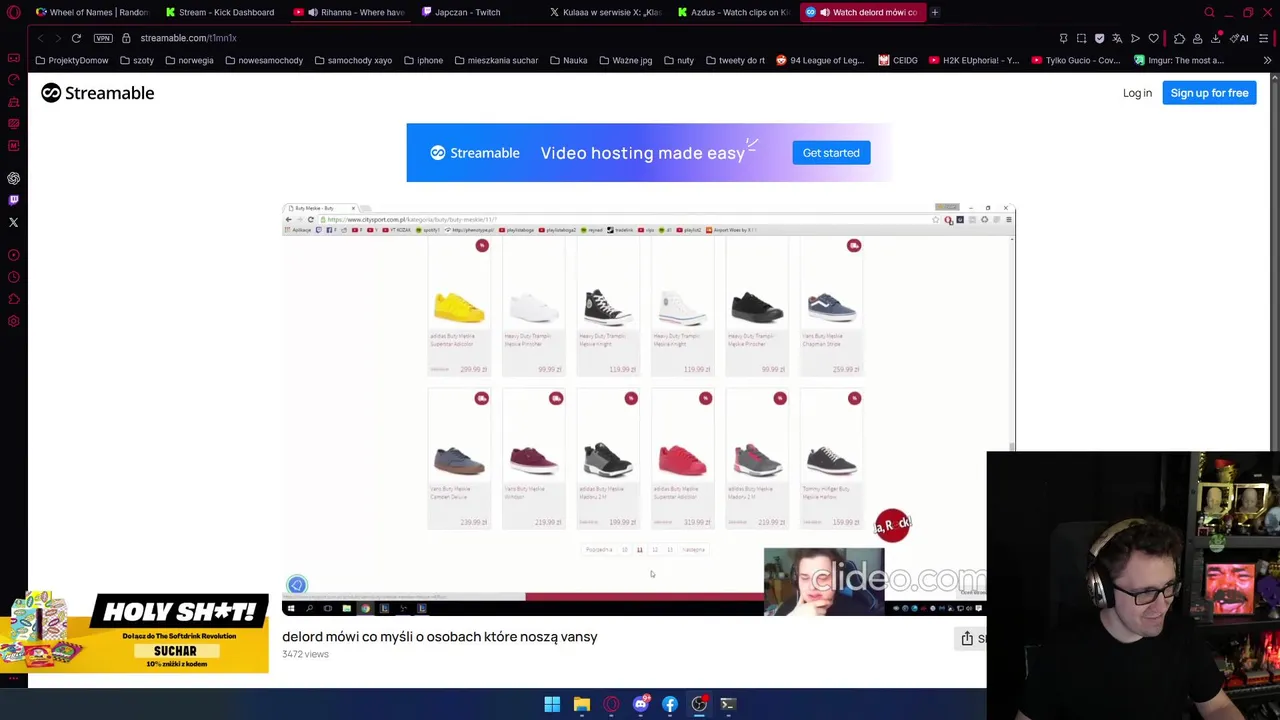Open the AI assistant button
This screenshot has height=720, width=1280.
click(x=1239, y=38)
